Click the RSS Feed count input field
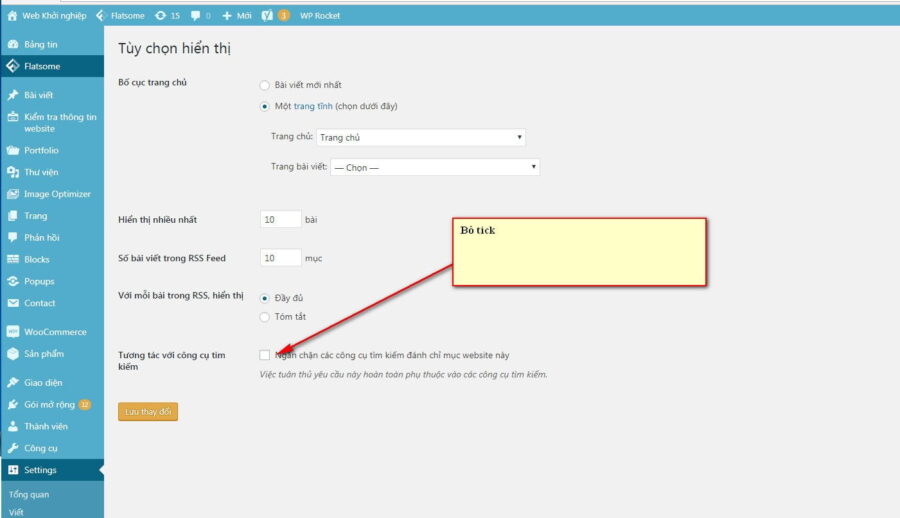 (x=281, y=258)
